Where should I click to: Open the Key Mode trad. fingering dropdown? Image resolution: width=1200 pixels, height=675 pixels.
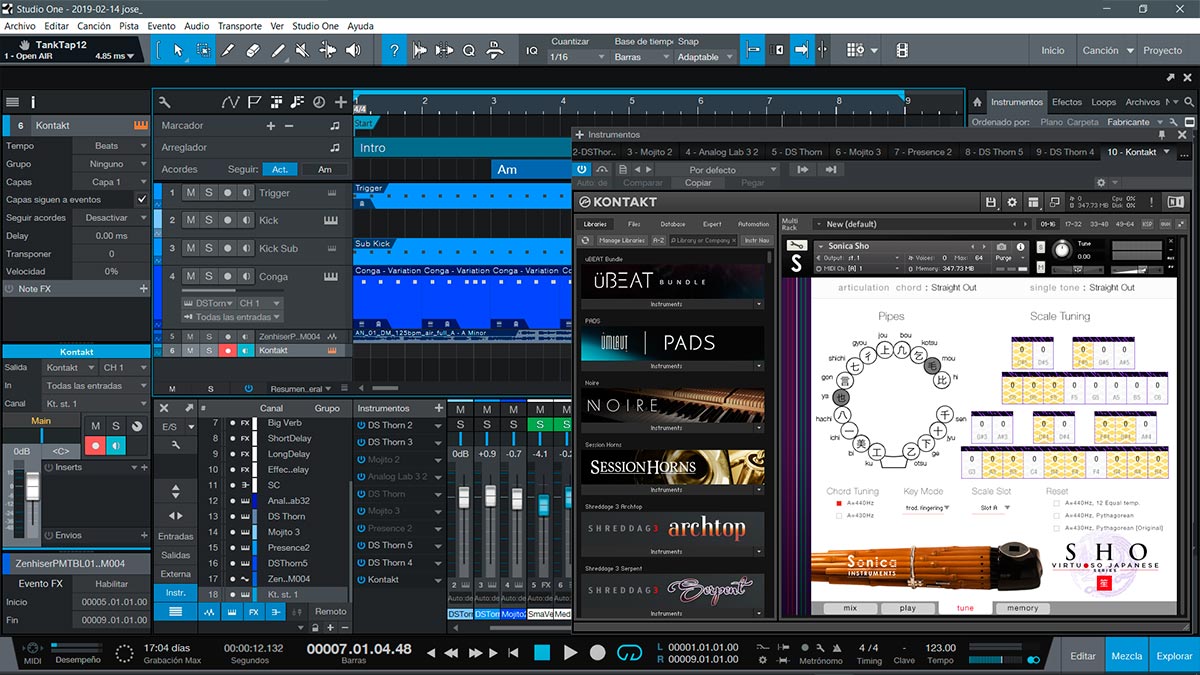(x=927, y=508)
